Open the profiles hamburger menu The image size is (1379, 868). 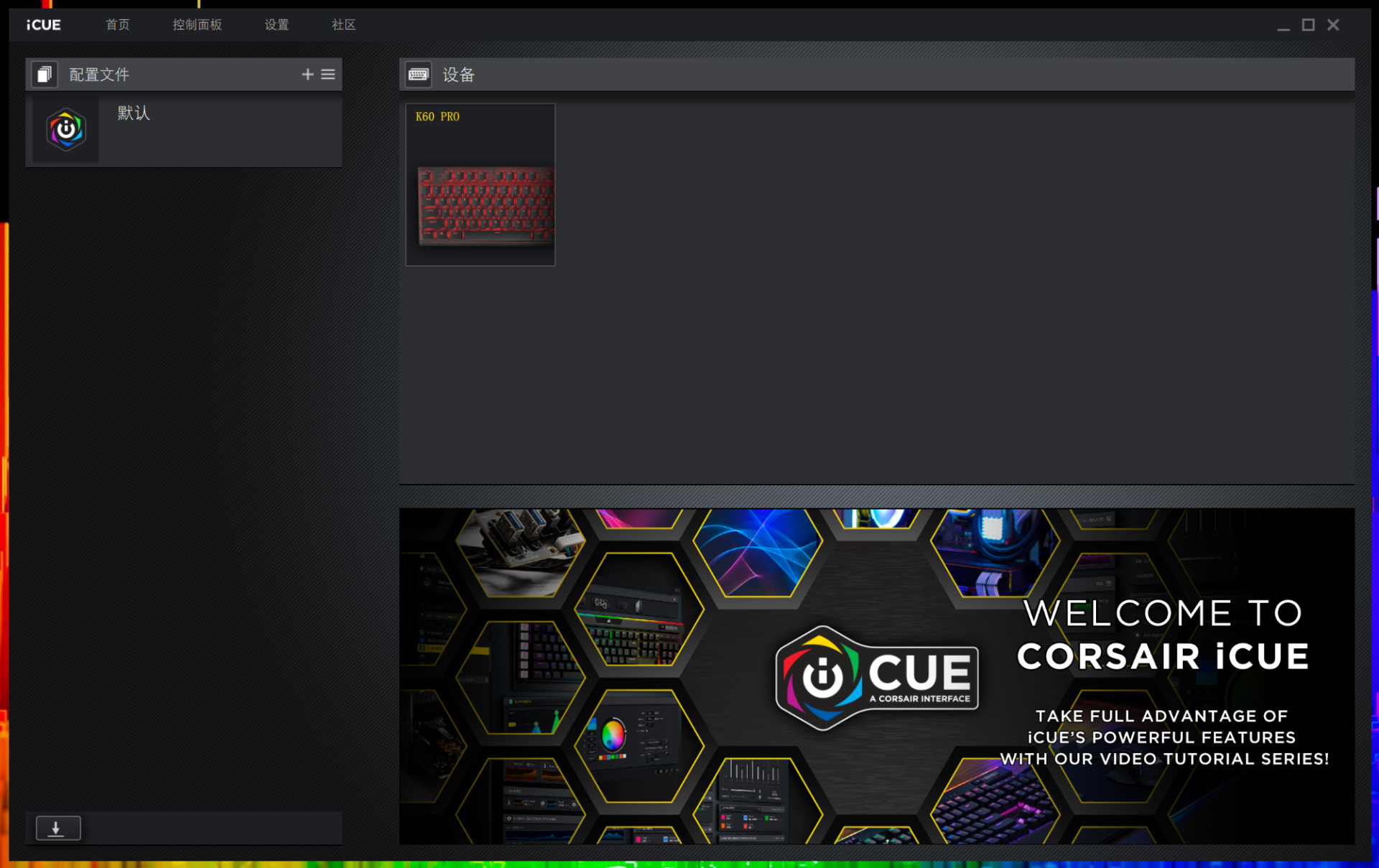click(x=328, y=75)
